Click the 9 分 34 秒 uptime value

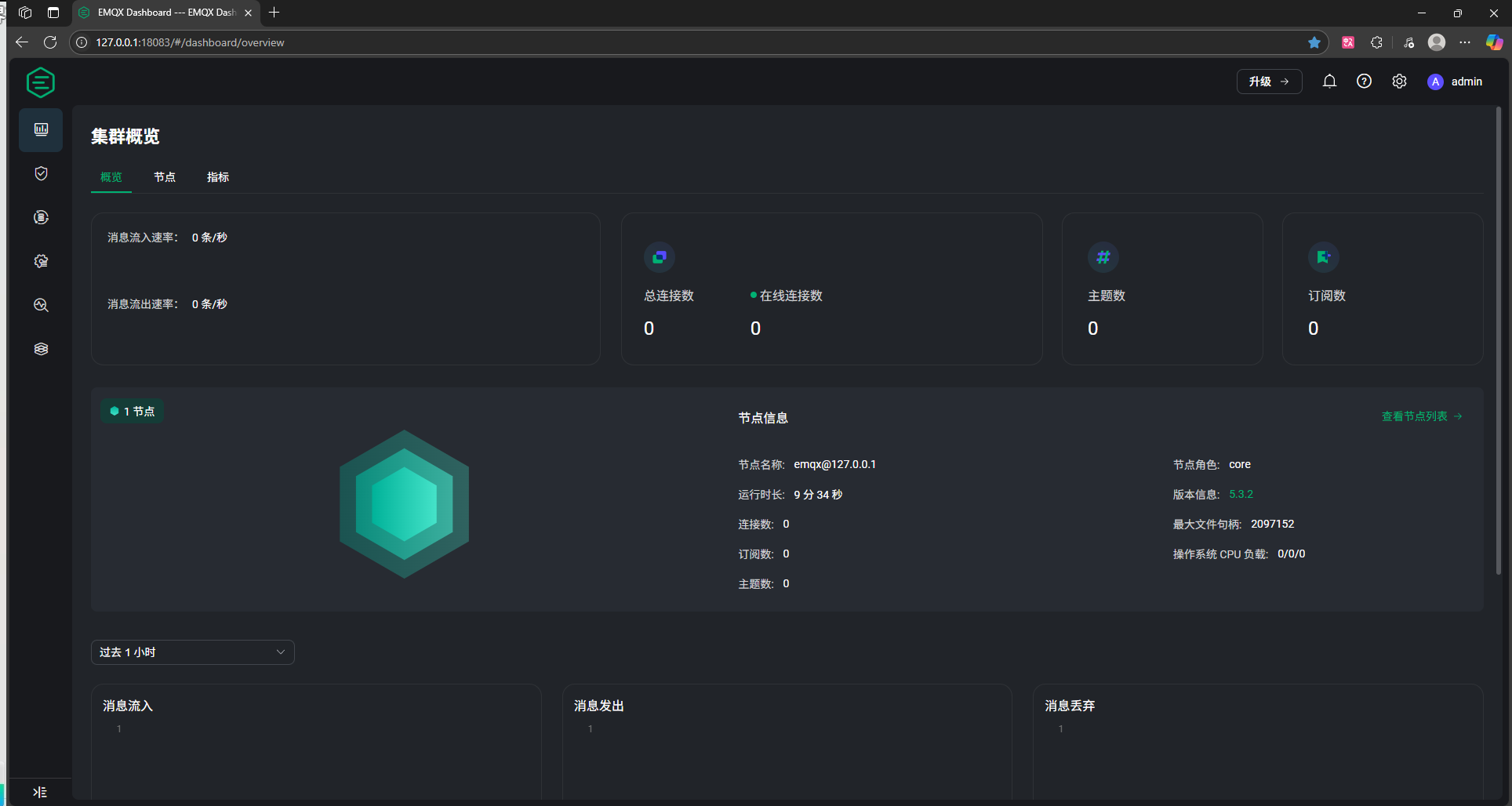(818, 494)
